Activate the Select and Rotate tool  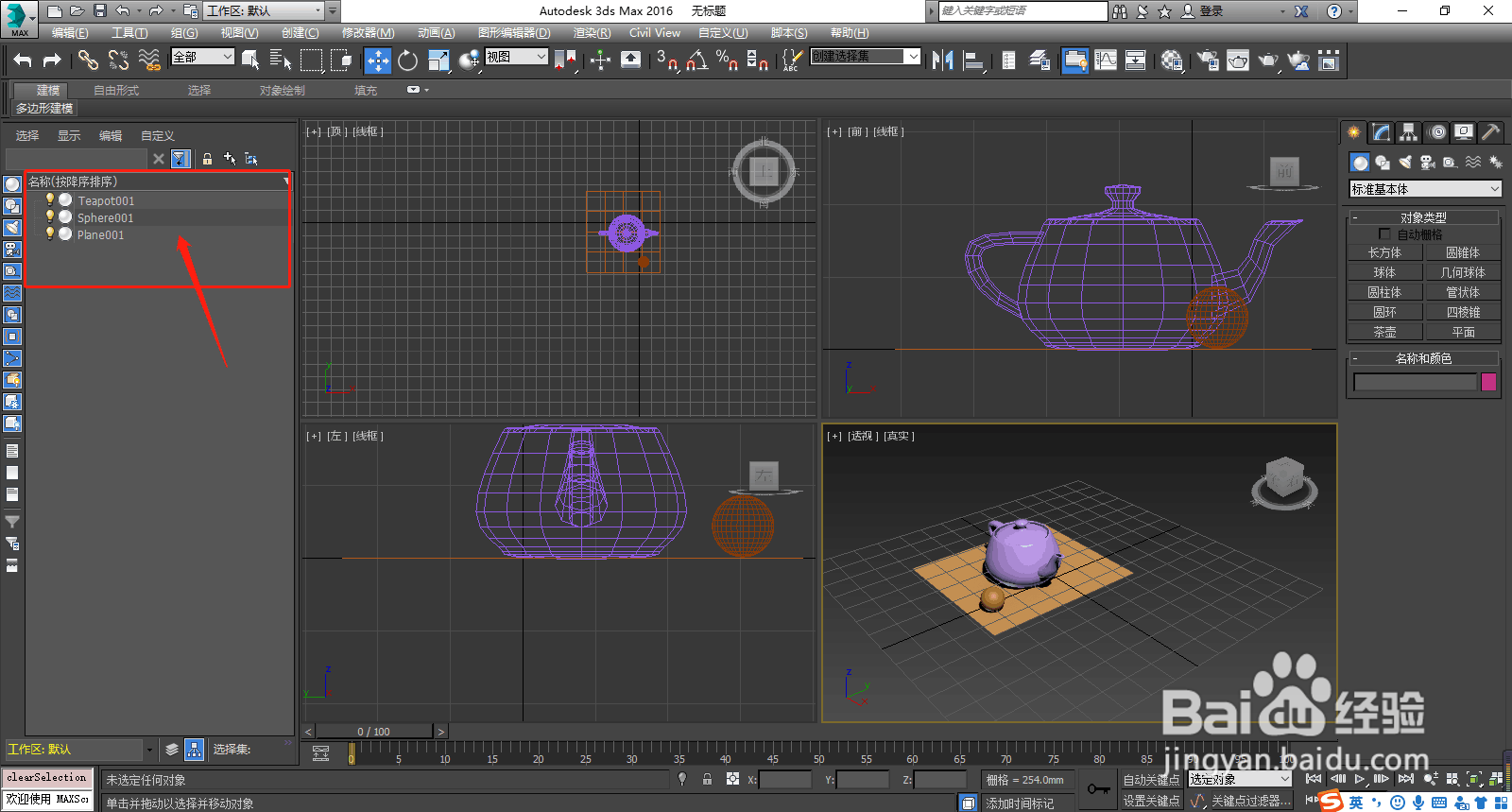click(407, 60)
